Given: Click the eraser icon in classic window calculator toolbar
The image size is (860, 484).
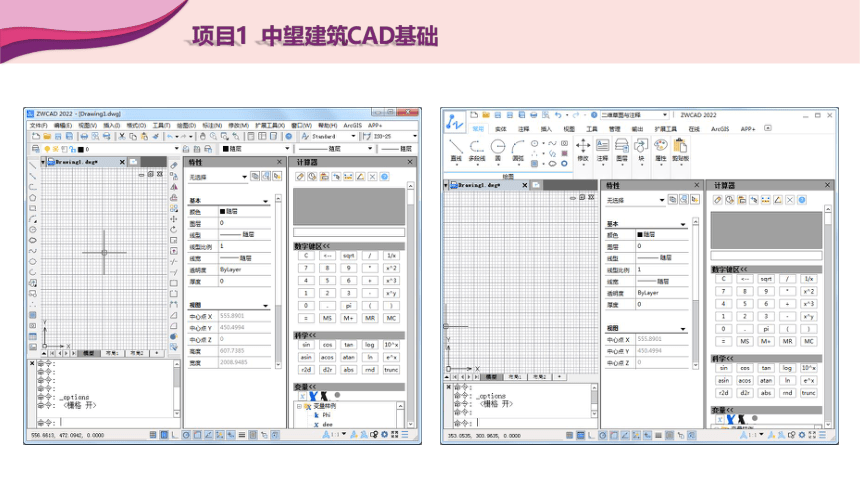Looking at the screenshot, I should 300,177.
